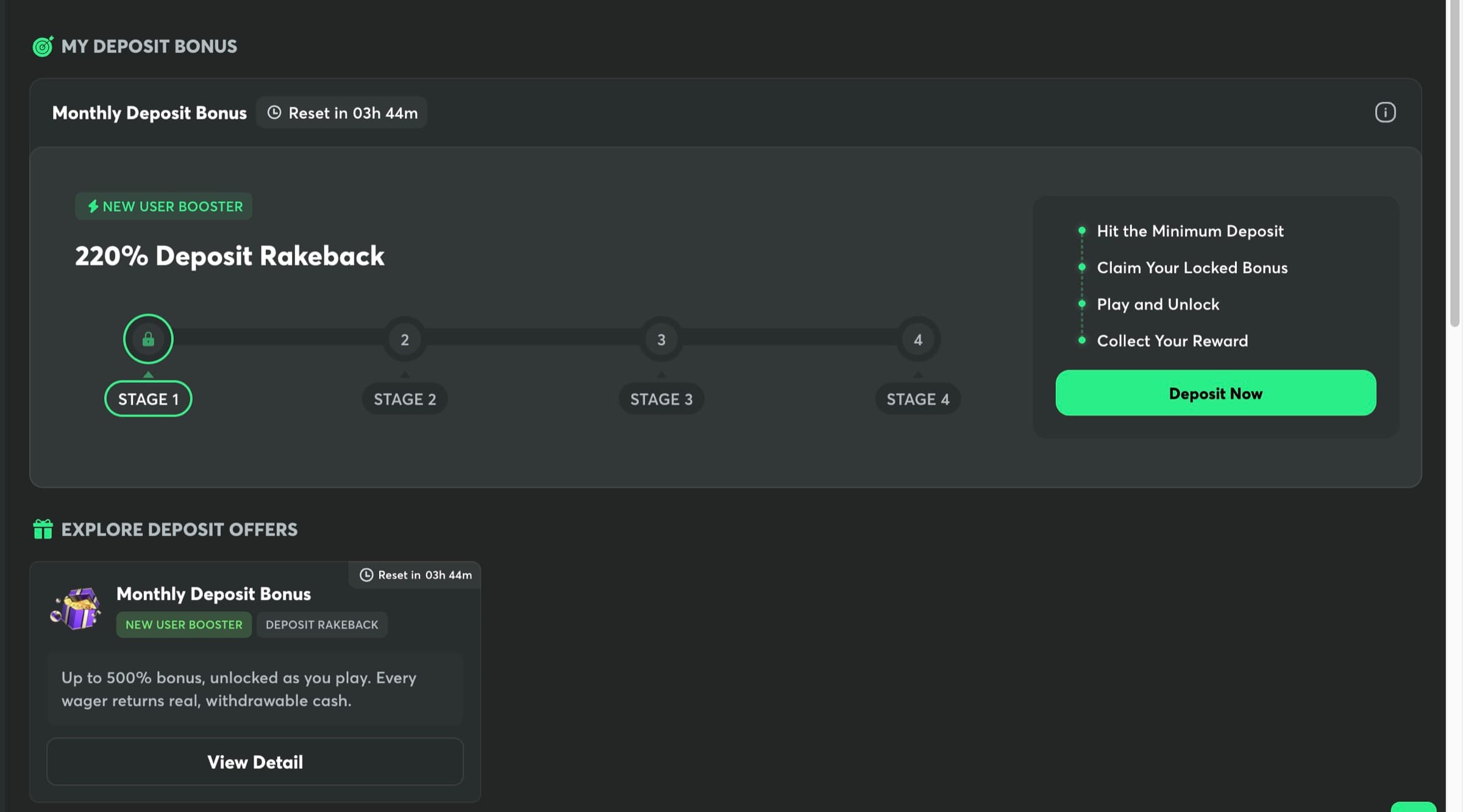This screenshot has width=1463, height=812.
Task: Select the stage 3 circle marker
Action: 661,340
